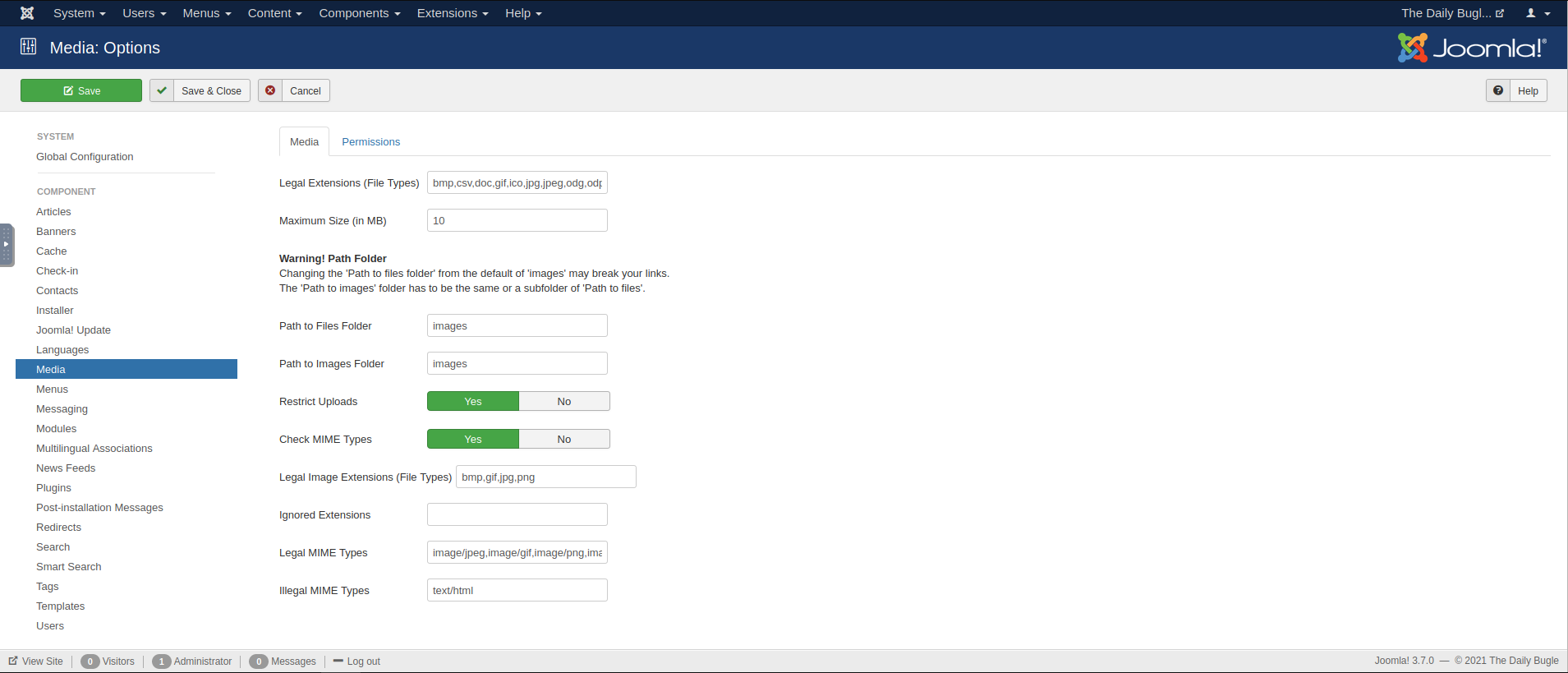1568x673 pixels.
Task: Open Menus in component sidebar
Action: click(52, 389)
